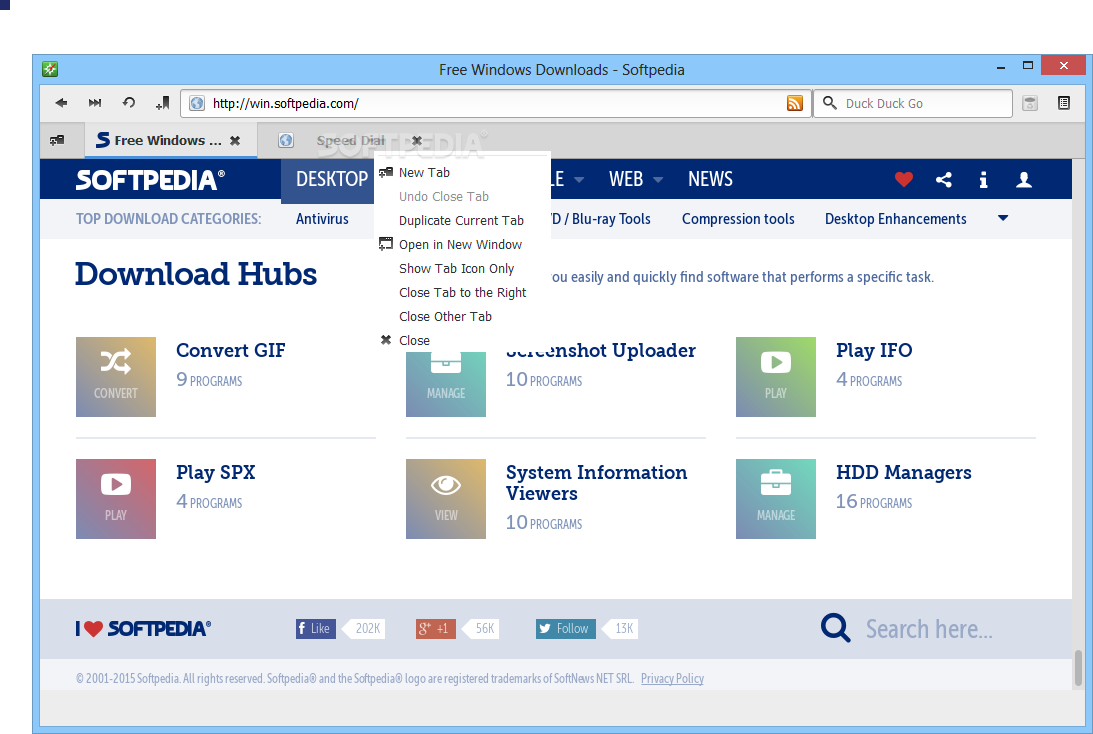Click the I love Softpedia footer logo
1093x734 pixels.
coord(143,629)
